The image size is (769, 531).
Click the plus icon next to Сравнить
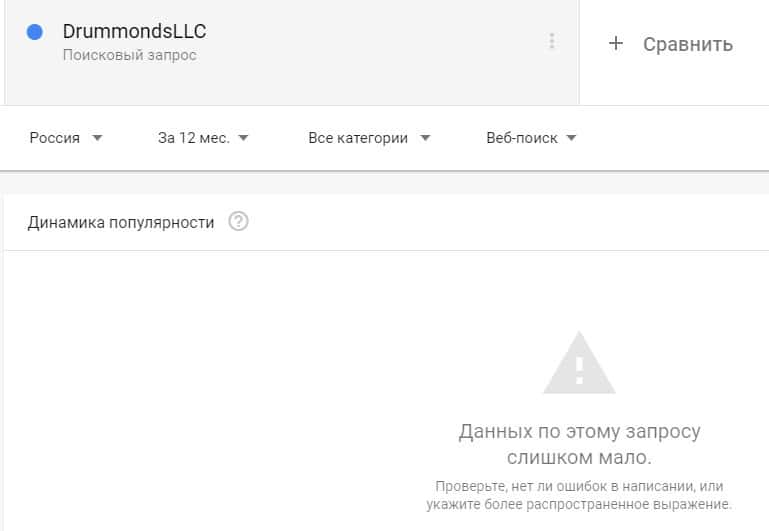click(615, 44)
